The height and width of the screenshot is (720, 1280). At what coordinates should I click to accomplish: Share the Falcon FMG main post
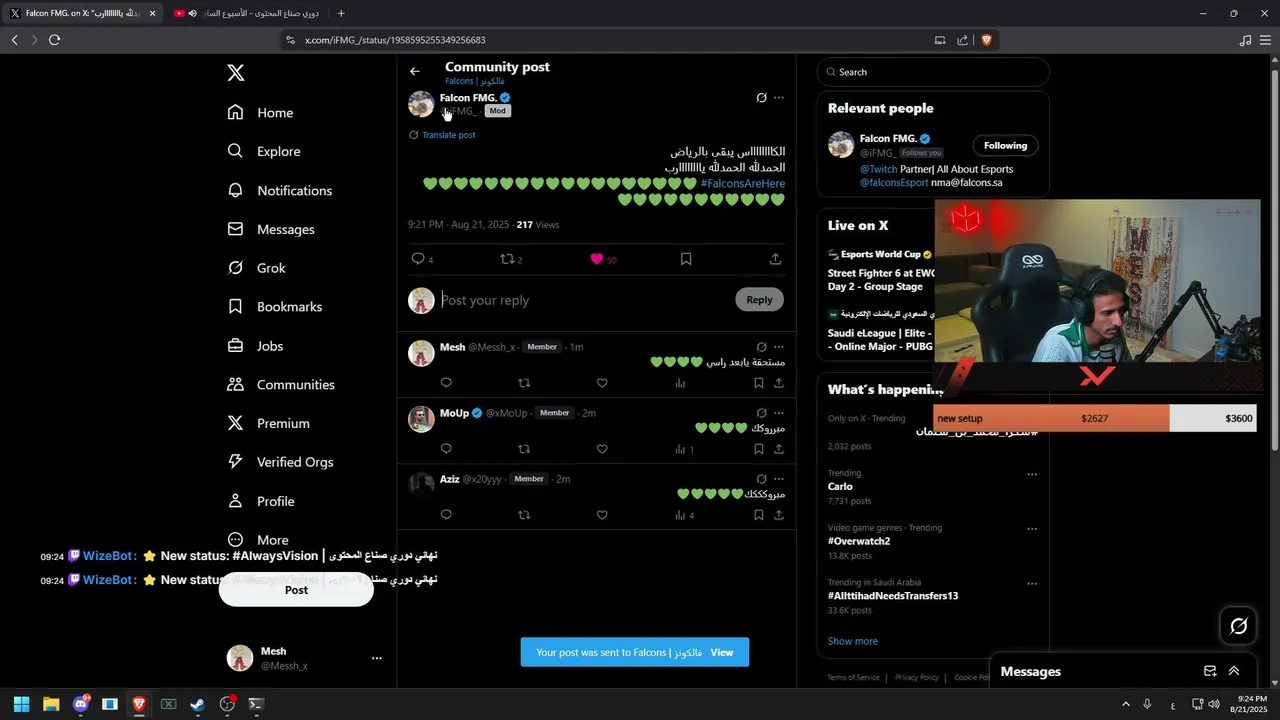coord(775,259)
